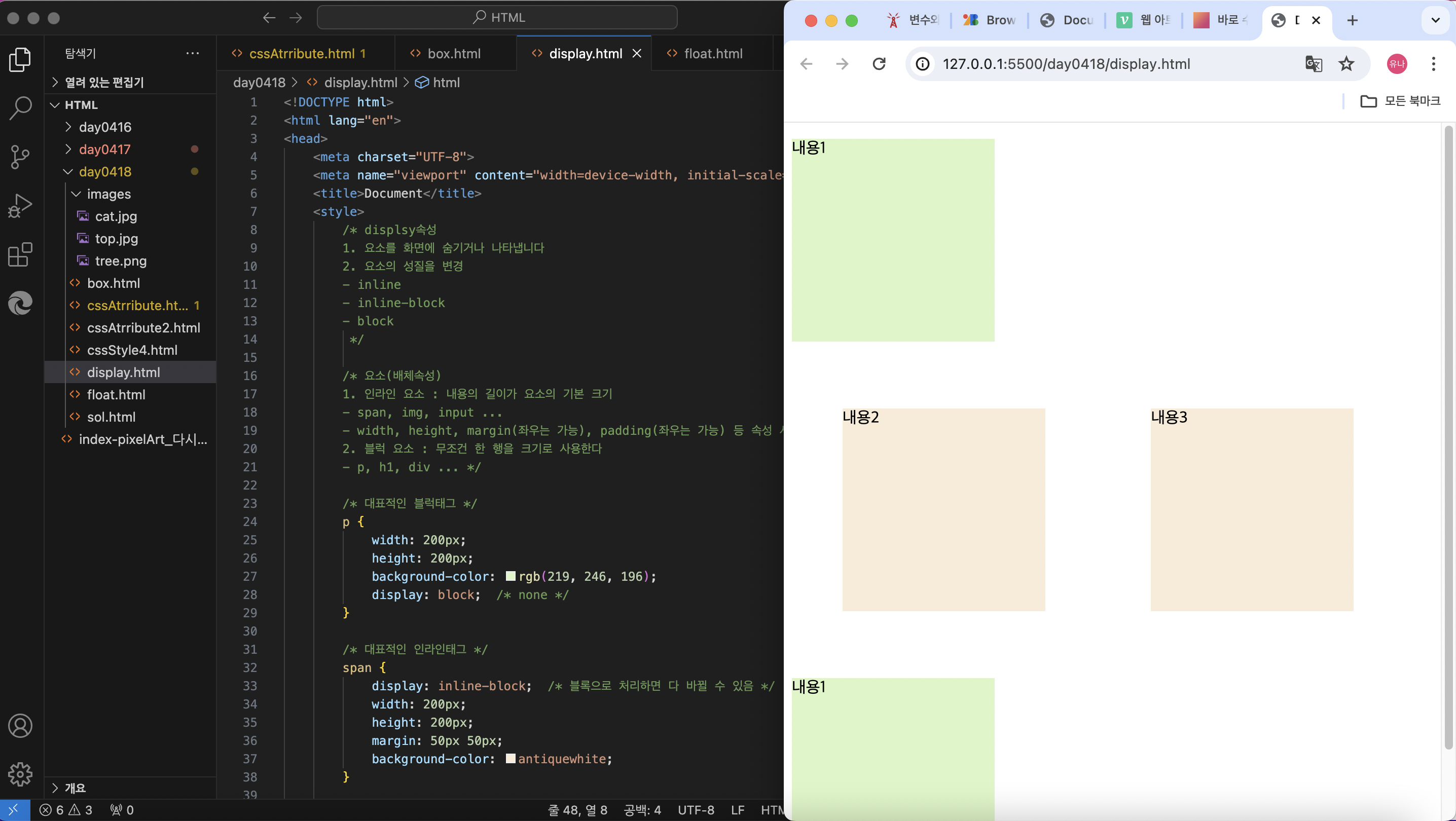Expand the 열려 있는 편집기 section
Viewport: 1456px width, 821px height.
point(104,83)
